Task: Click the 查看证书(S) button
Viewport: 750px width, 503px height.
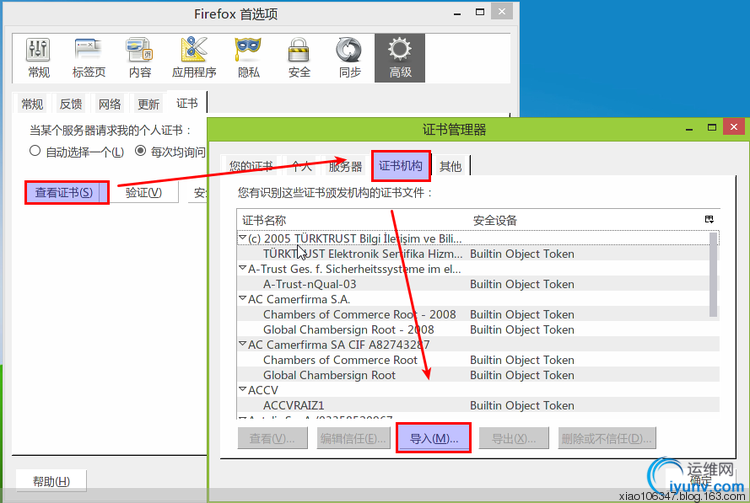Action: click(67, 193)
